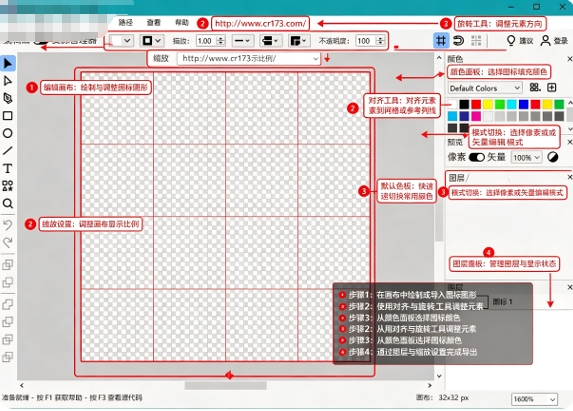Select the Ellipse tool
This screenshot has height=411, width=573.
point(8,133)
